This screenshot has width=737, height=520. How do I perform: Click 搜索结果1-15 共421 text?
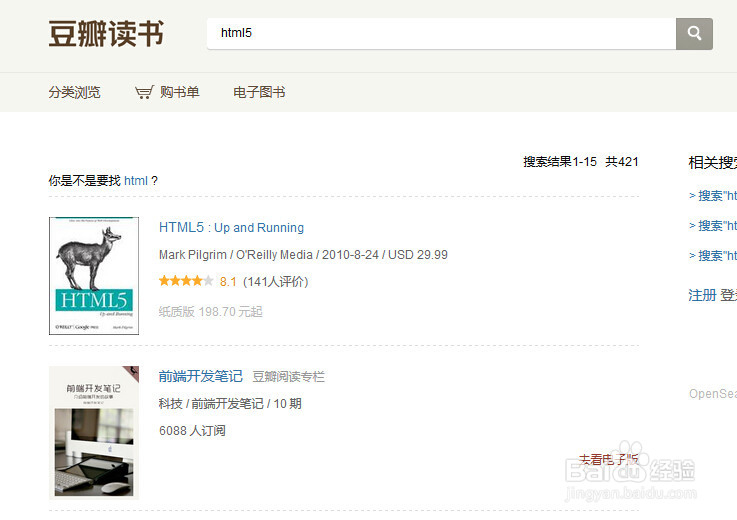coord(581,162)
